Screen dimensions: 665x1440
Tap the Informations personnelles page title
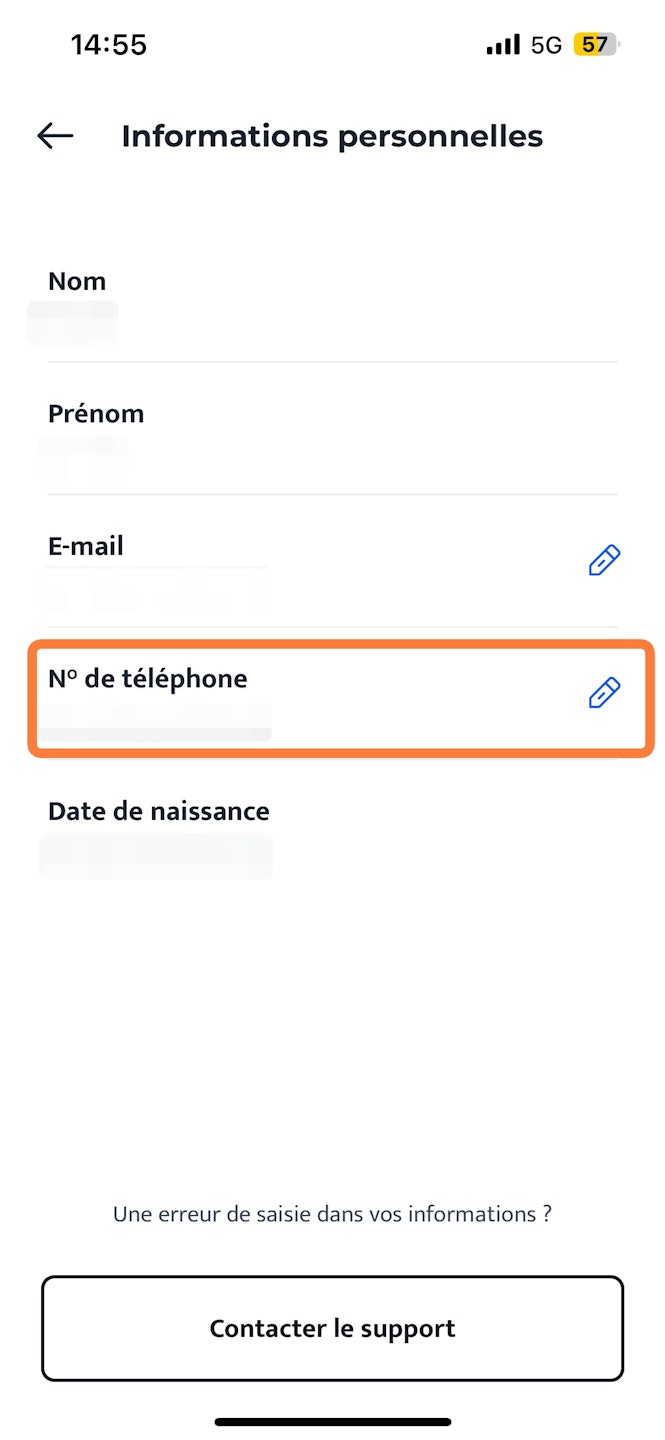332,136
